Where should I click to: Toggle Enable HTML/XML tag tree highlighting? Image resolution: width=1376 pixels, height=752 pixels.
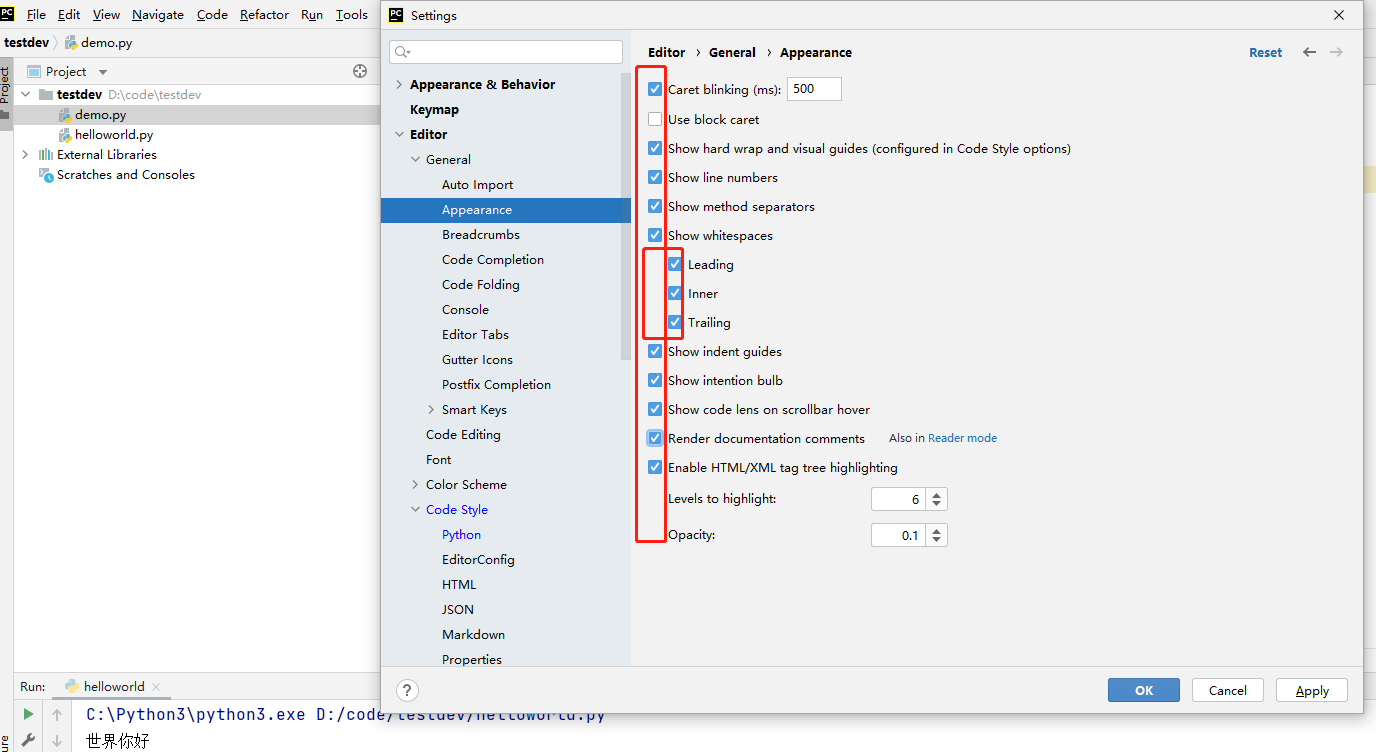pyautogui.click(x=655, y=467)
